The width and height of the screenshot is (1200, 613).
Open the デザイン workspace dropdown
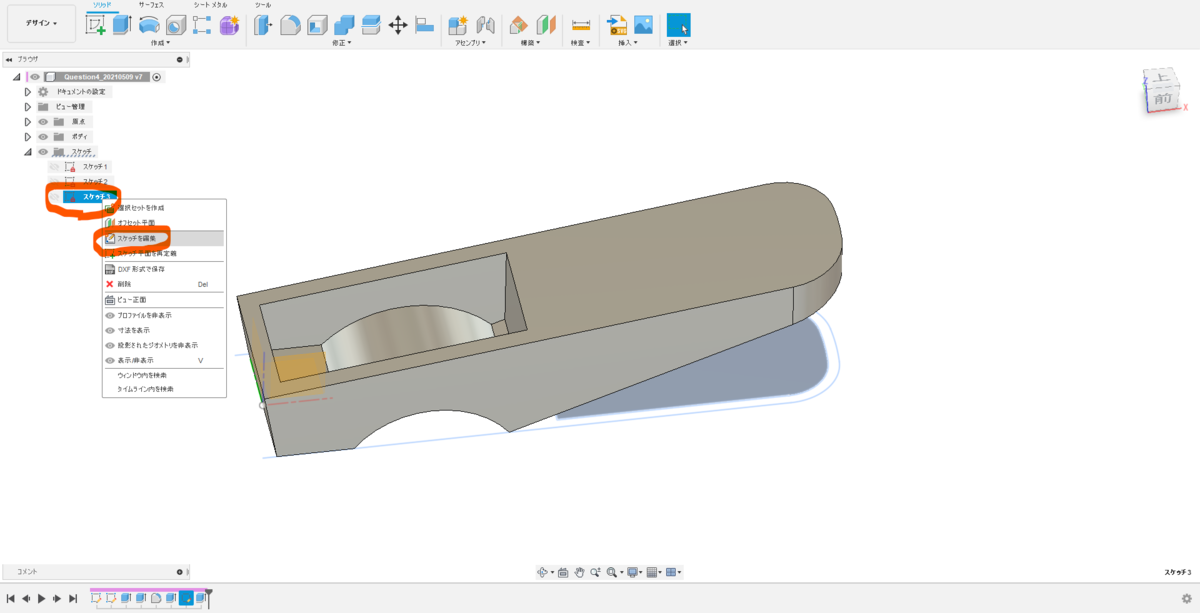pos(41,23)
